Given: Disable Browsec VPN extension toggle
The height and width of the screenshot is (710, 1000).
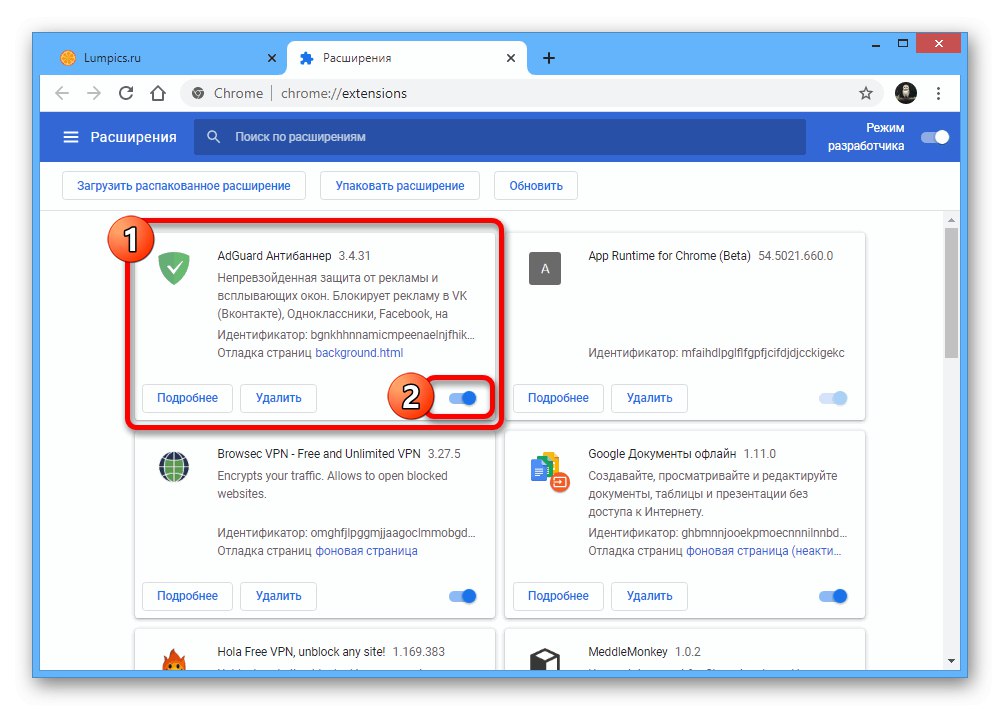Looking at the screenshot, I should tap(462, 596).
